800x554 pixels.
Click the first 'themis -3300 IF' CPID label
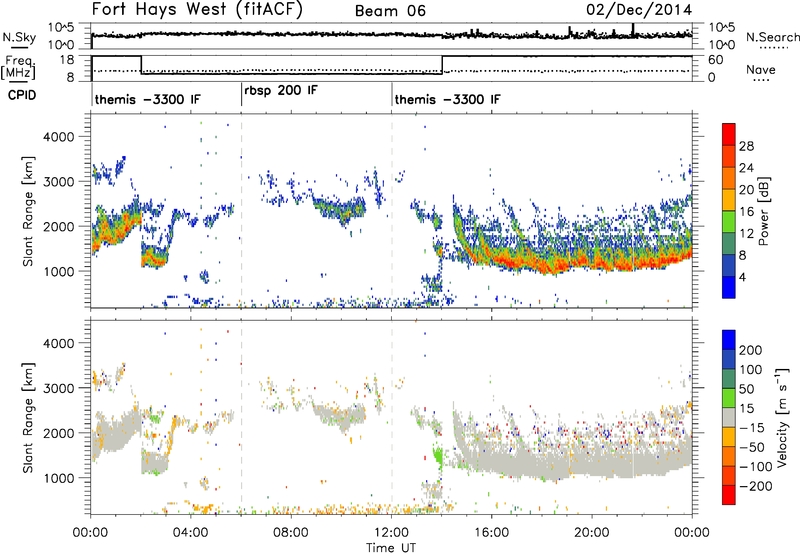point(147,99)
